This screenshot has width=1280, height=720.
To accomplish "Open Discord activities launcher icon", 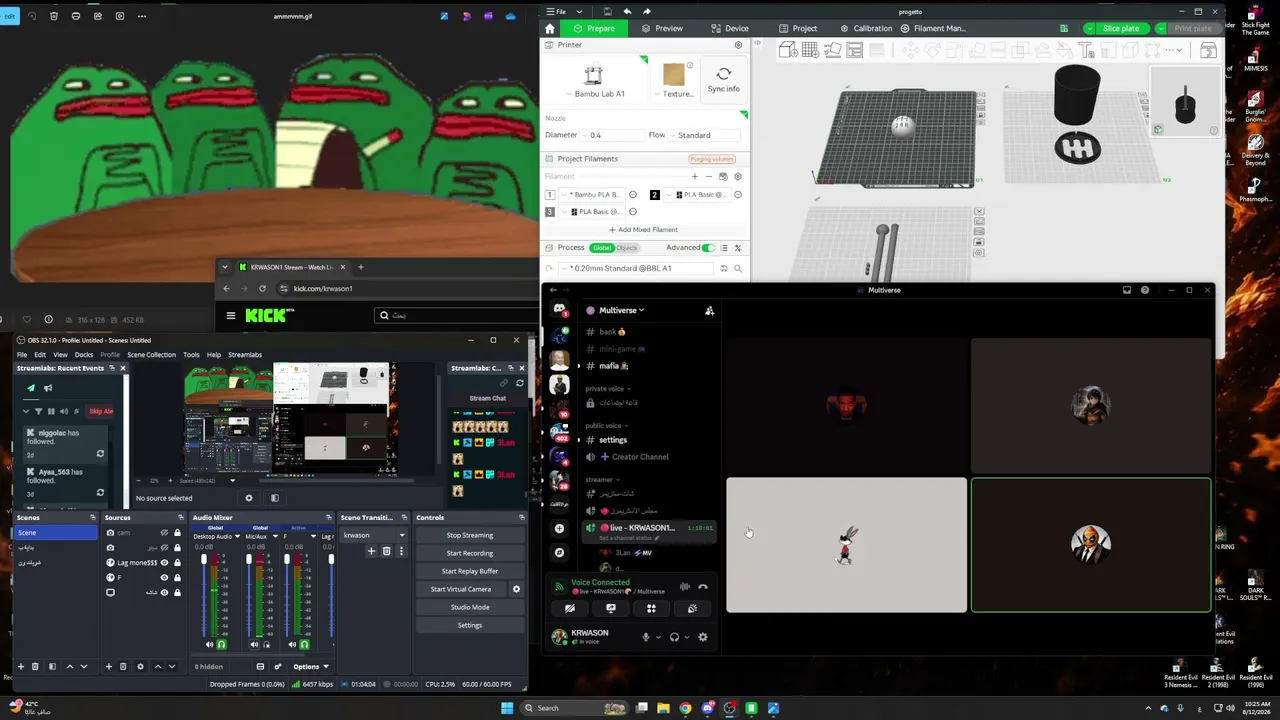I will 651,608.
